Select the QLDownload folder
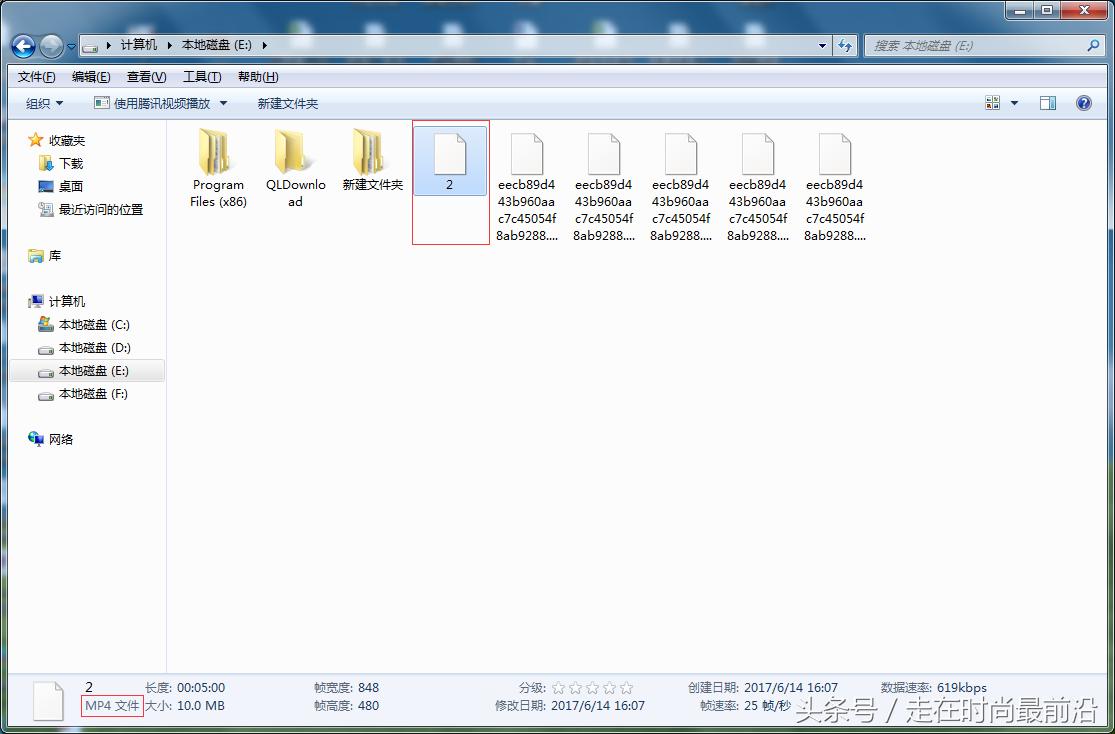The height and width of the screenshot is (734, 1115). point(295,169)
